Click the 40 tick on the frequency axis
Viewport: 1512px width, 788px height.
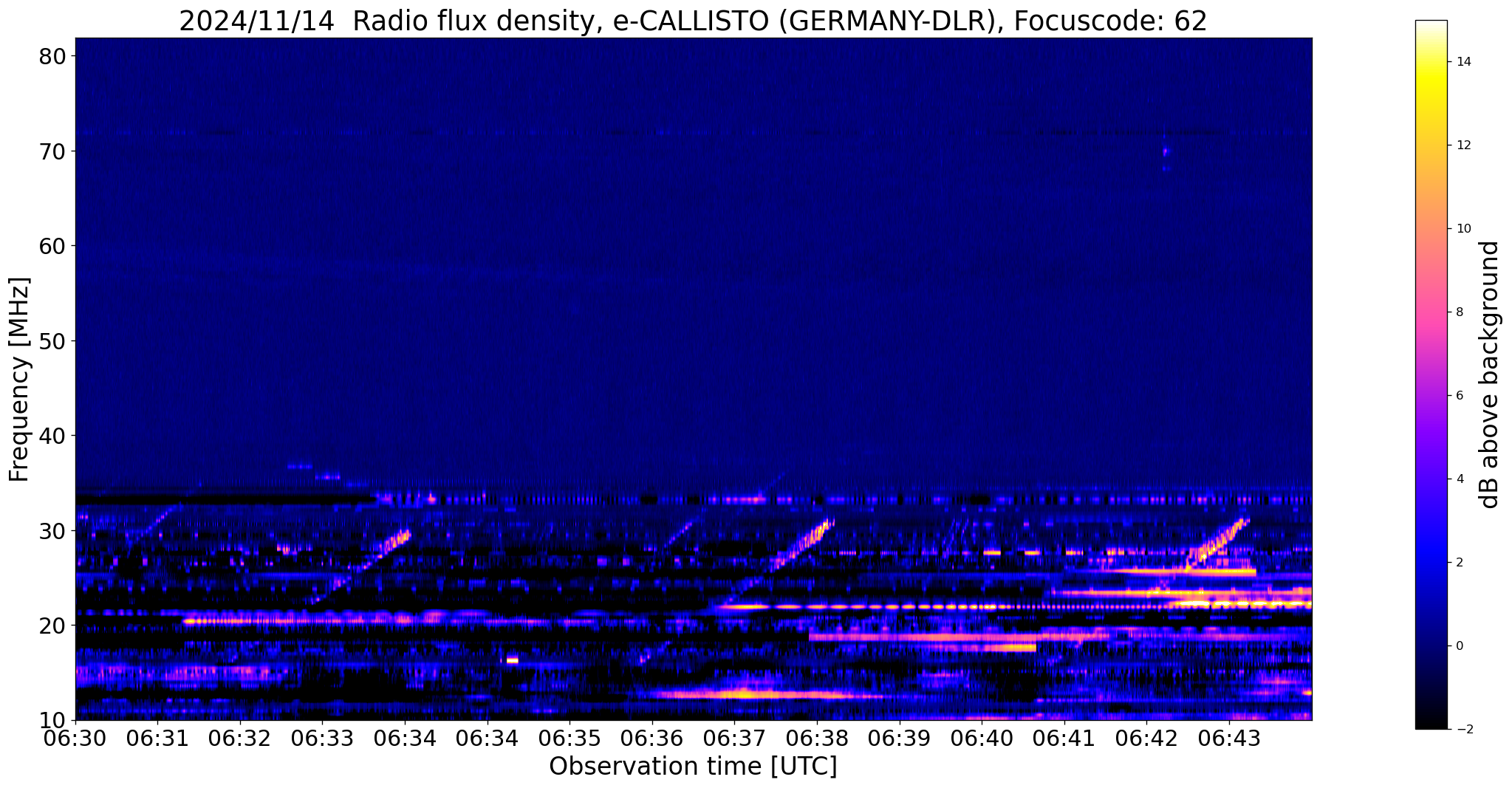(53, 436)
